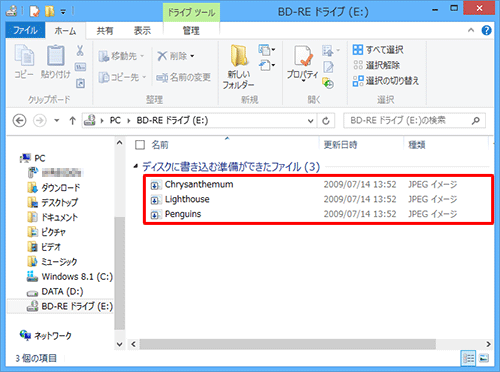This screenshot has height=372, width=500.
Task: Click the New item icon
Action: (267, 50)
